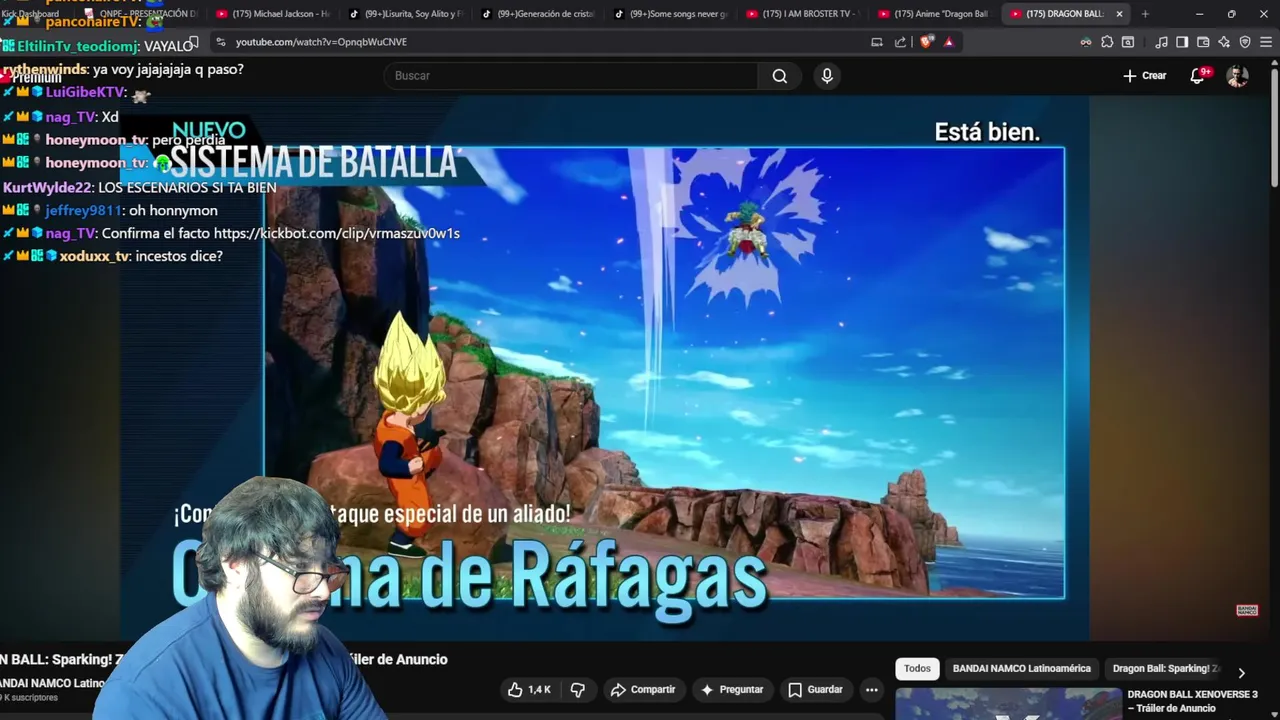Click the Preguntar button

tap(733, 690)
